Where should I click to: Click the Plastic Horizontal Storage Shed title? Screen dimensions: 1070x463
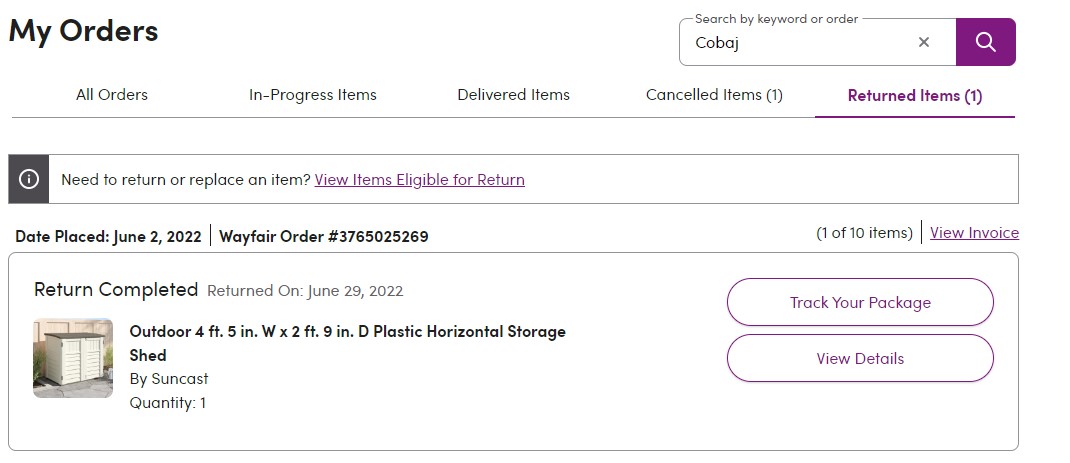point(348,343)
